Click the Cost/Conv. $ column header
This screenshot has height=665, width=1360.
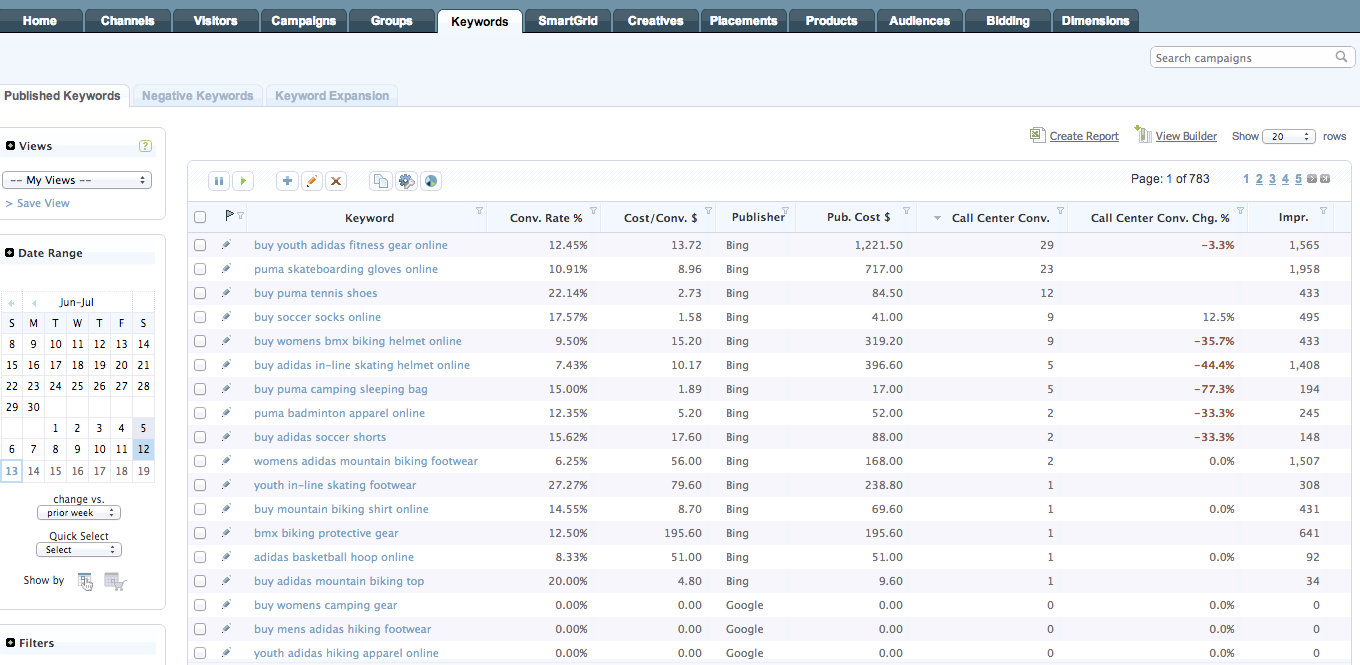(x=660, y=217)
